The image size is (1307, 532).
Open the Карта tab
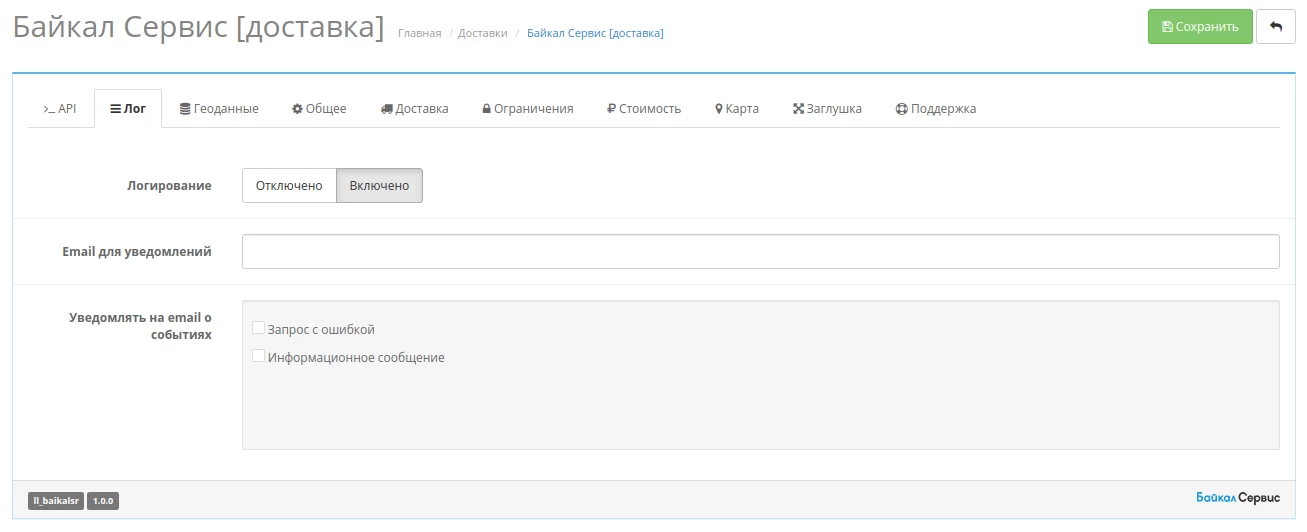click(737, 109)
